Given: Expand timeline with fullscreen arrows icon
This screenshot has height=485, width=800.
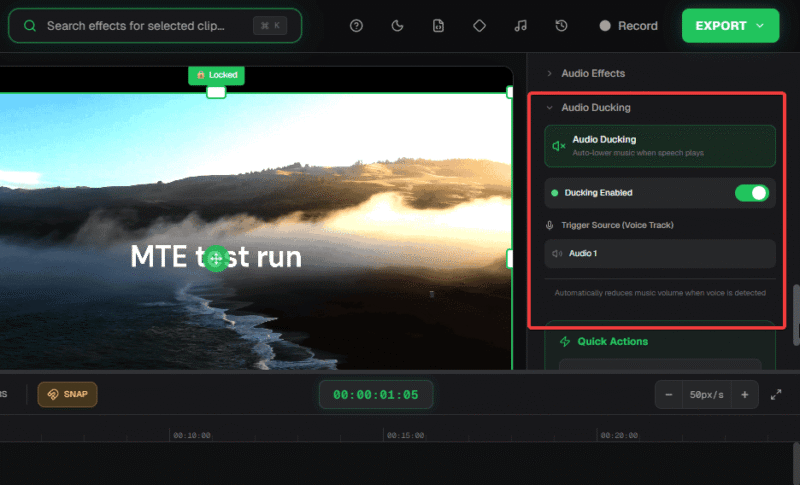Looking at the screenshot, I should coord(776,395).
